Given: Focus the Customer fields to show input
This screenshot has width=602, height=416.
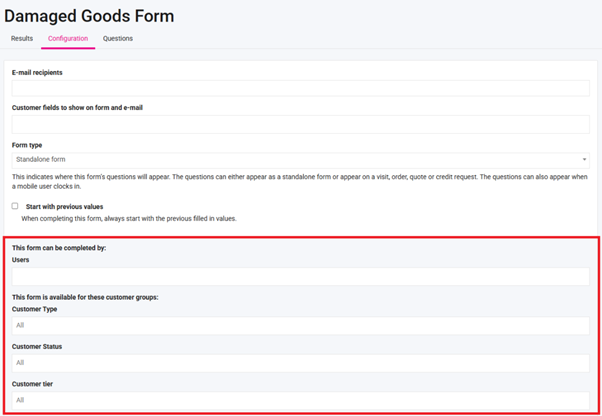Looking at the screenshot, I should (300, 124).
